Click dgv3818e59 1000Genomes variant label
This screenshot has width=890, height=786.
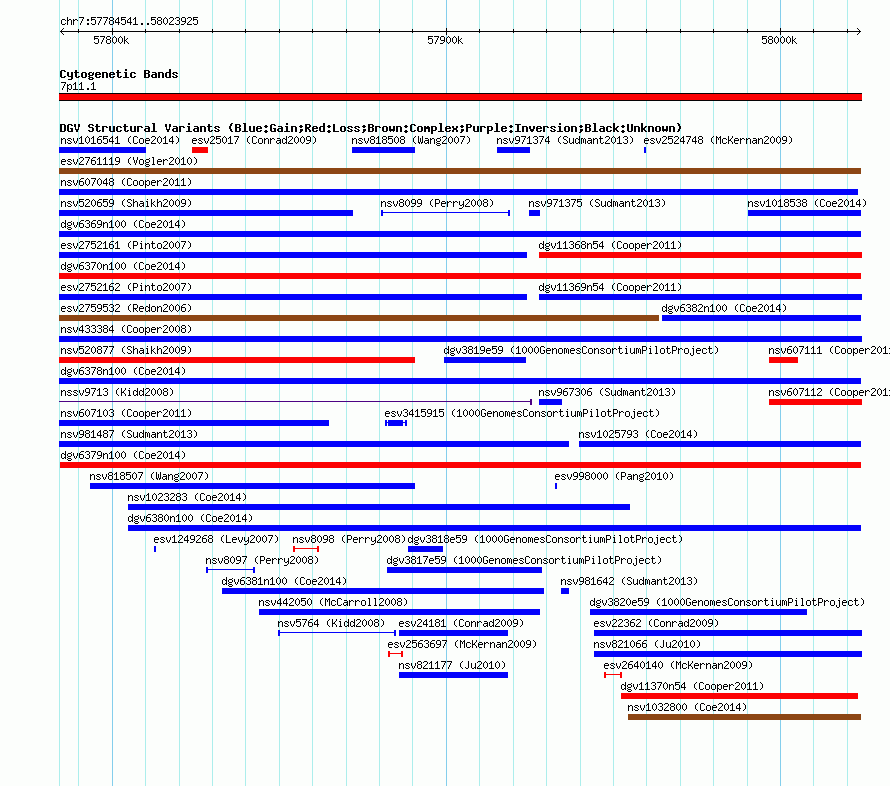click(x=545, y=539)
